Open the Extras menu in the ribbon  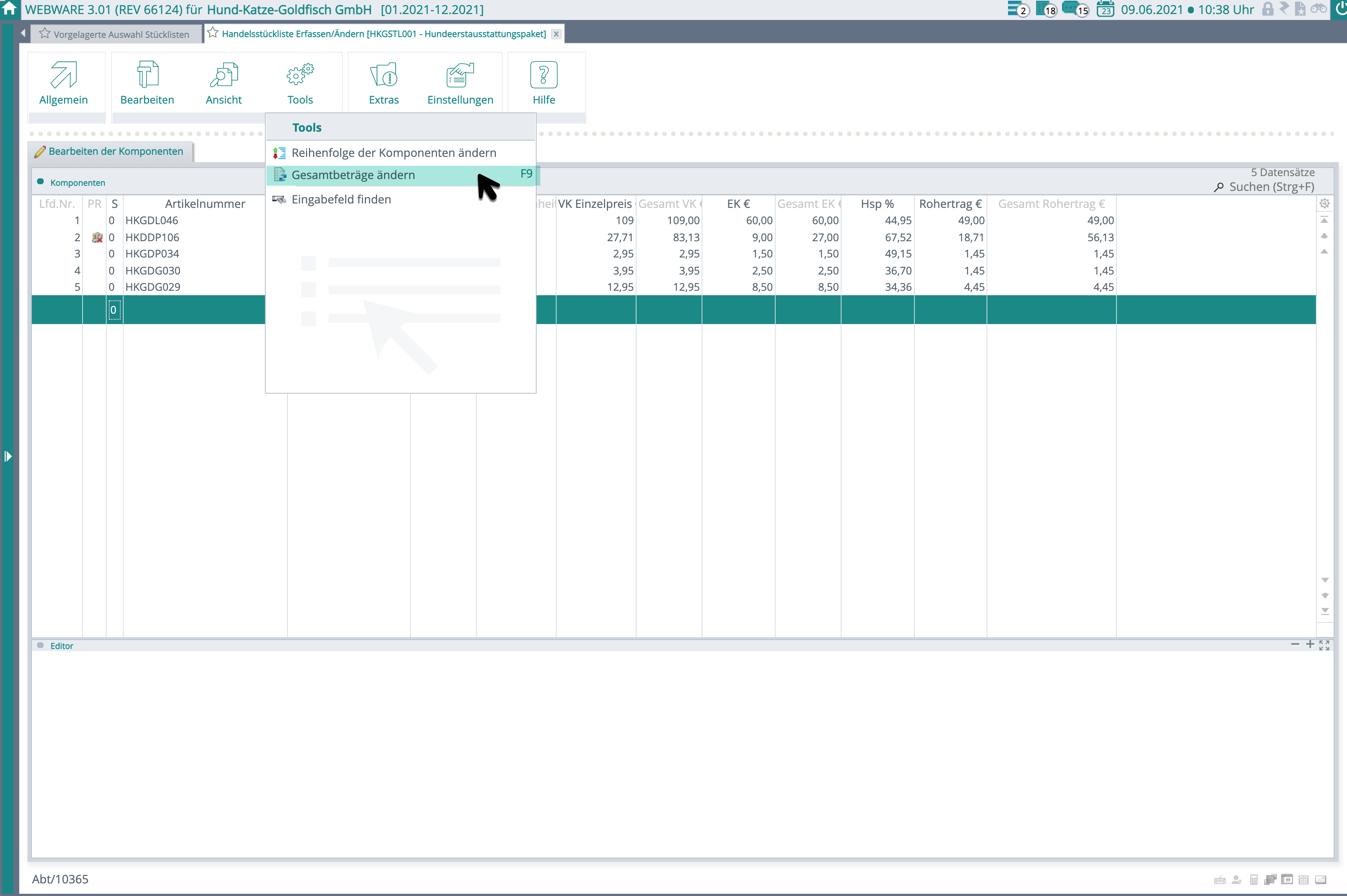click(383, 83)
